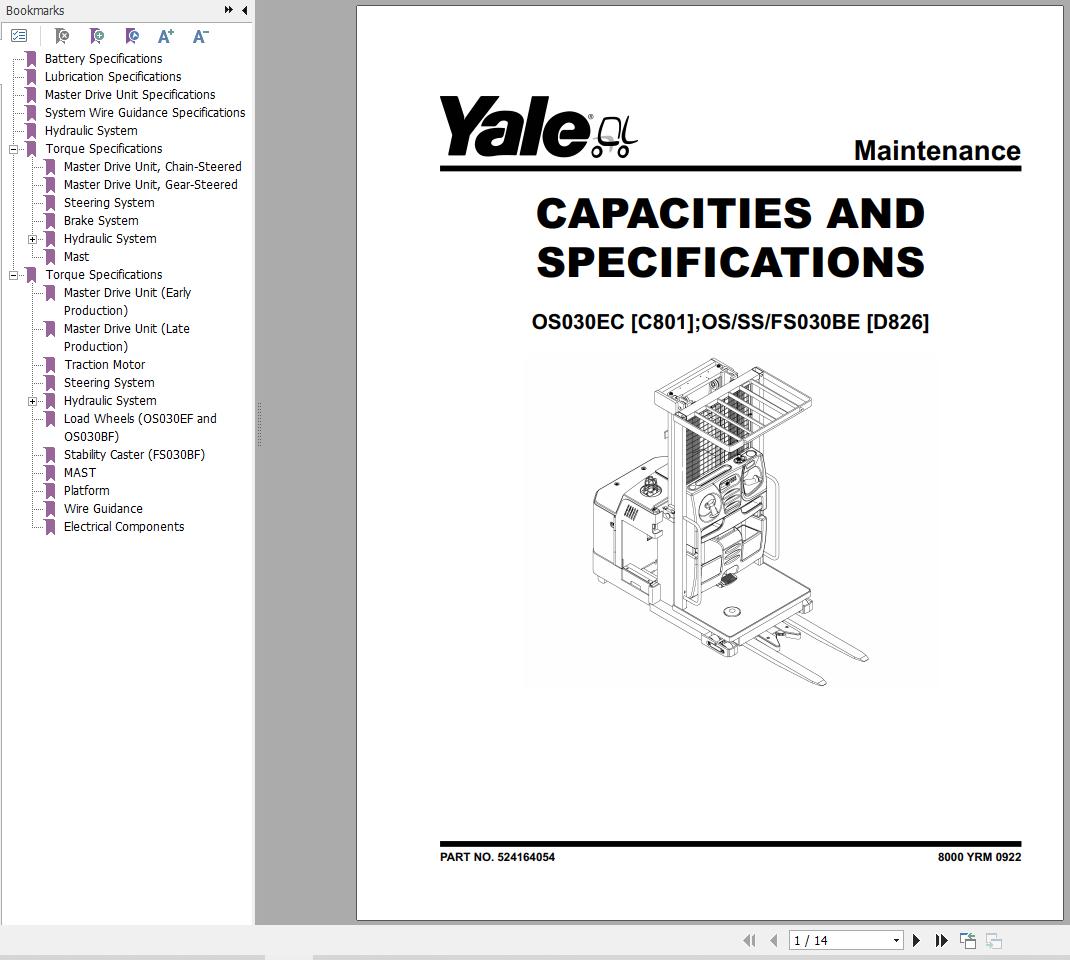Open the bookmarks options menu icon

click(19, 35)
